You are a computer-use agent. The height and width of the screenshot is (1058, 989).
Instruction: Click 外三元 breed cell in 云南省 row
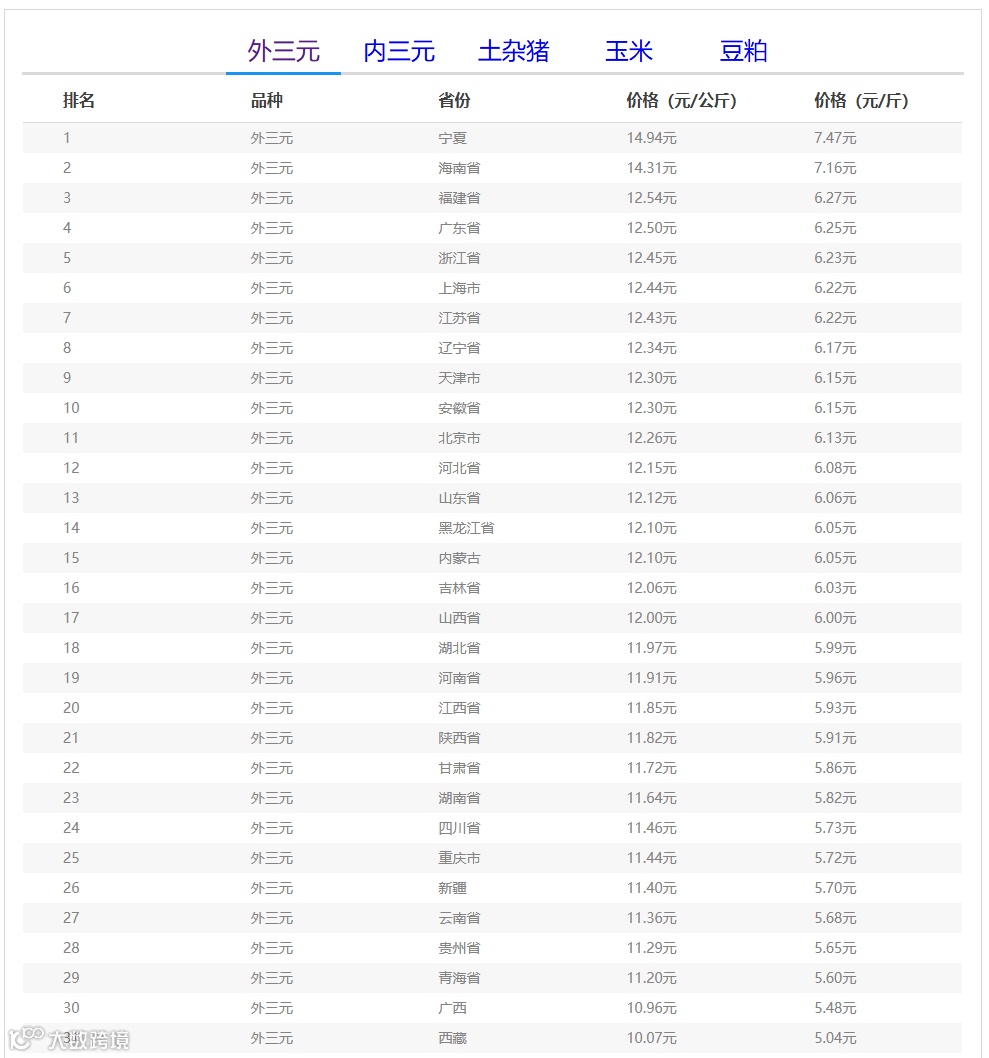point(272,918)
